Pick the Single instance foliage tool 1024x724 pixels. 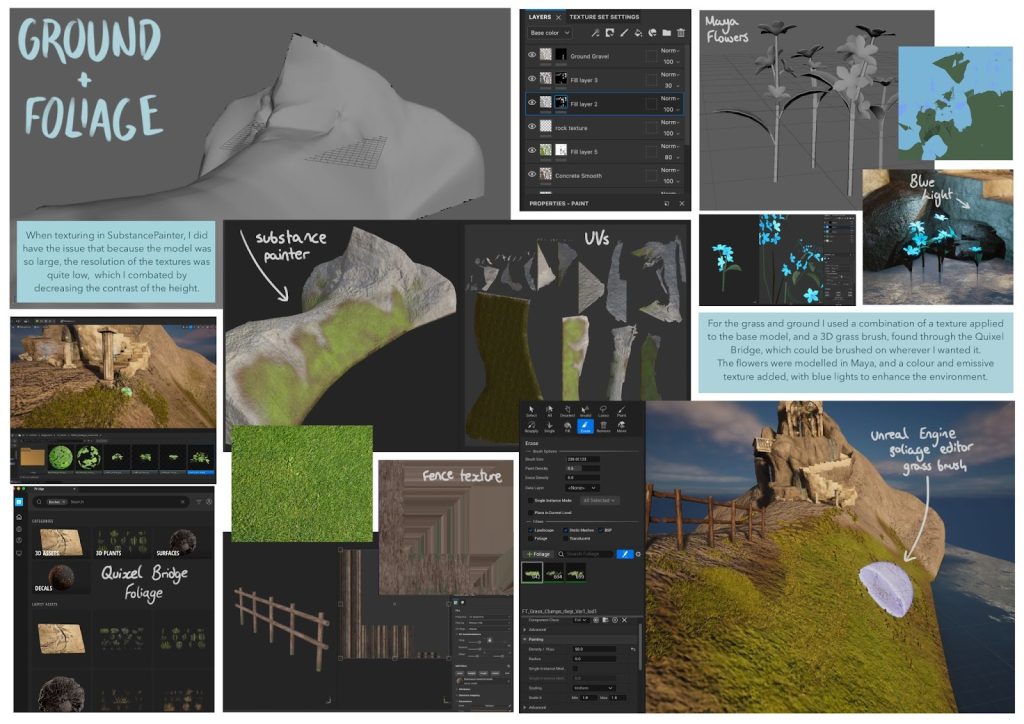click(x=549, y=427)
